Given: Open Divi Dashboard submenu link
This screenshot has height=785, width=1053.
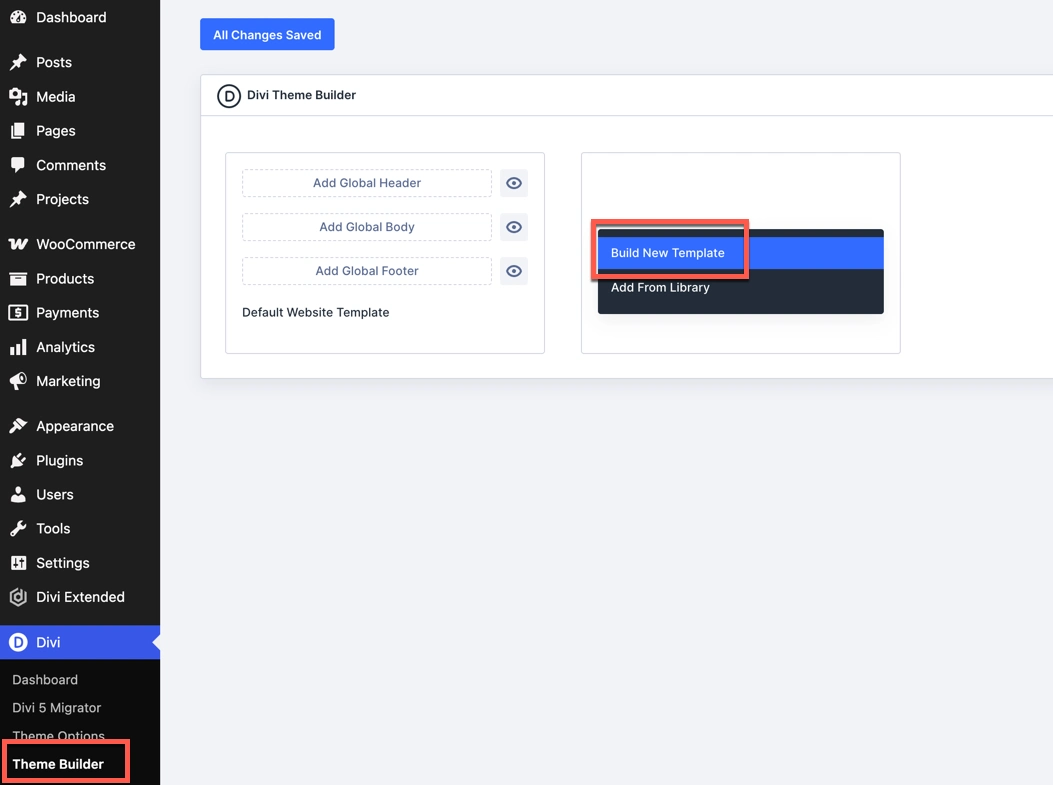Looking at the screenshot, I should point(45,680).
